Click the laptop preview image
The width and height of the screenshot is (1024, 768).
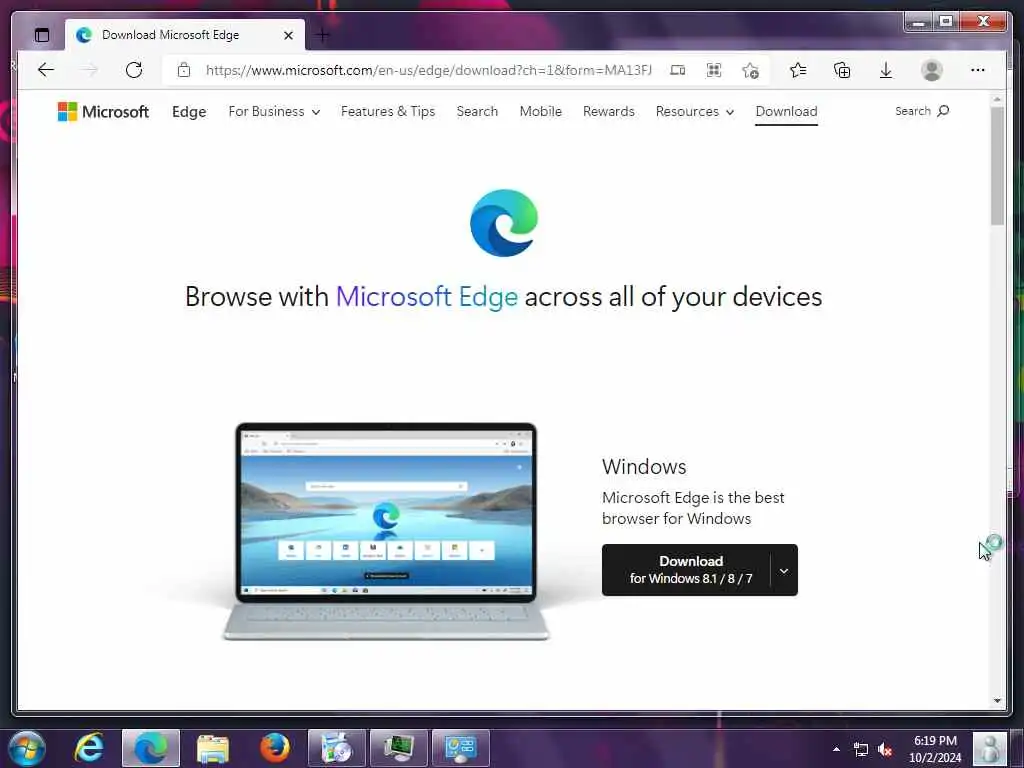pyautogui.click(x=386, y=531)
